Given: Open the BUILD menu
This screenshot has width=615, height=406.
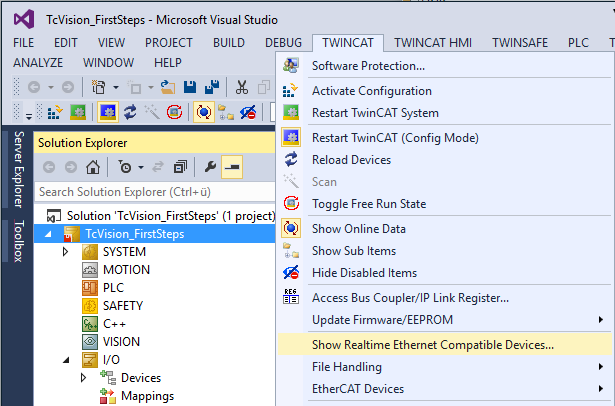Looking at the screenshot, I should pyautogui.click(x=229, y=43).
